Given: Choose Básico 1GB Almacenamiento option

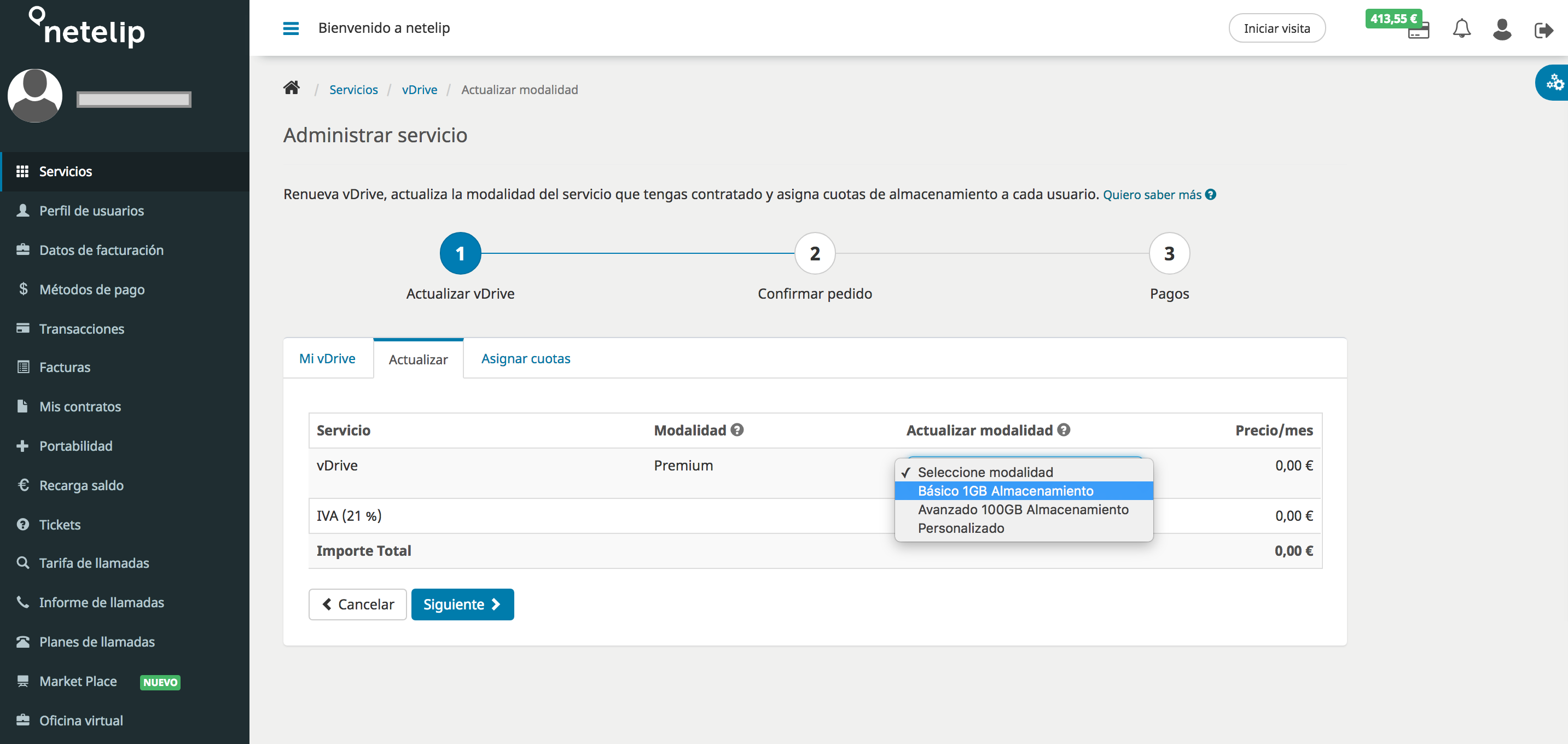Looking at the screenshot, I should pyautogui.click(x=1024, y=491).
